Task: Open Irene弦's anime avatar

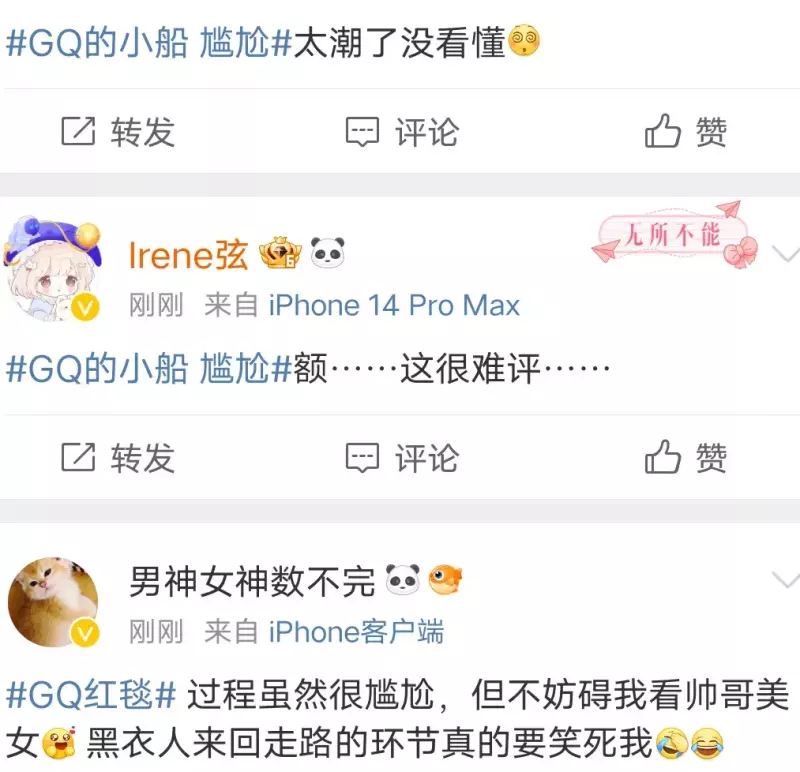Action: coord(53,269)
